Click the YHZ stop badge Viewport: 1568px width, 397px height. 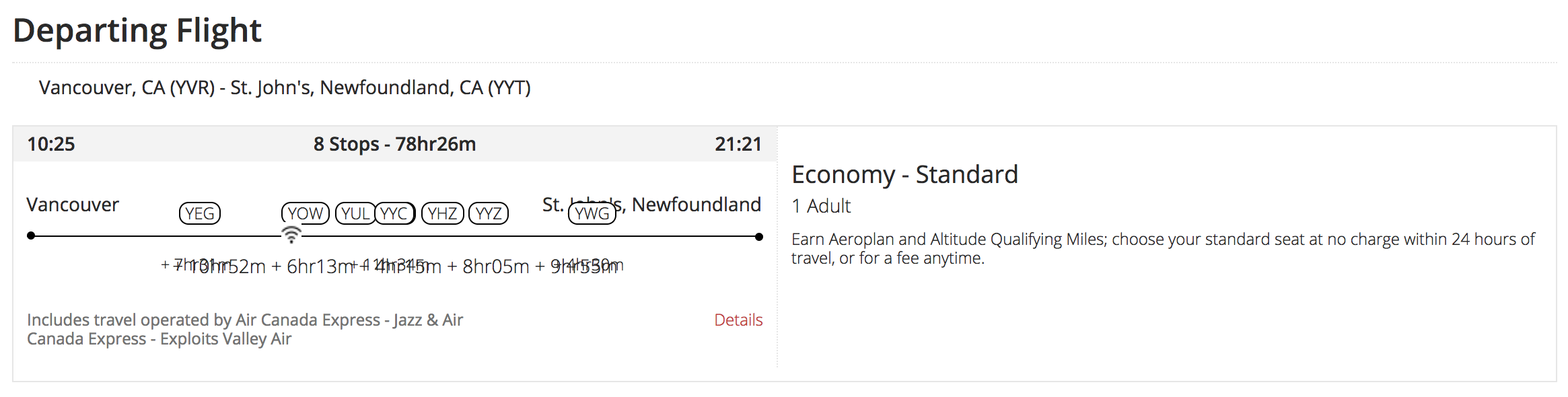pyautogui.click(x=442, y=213)
